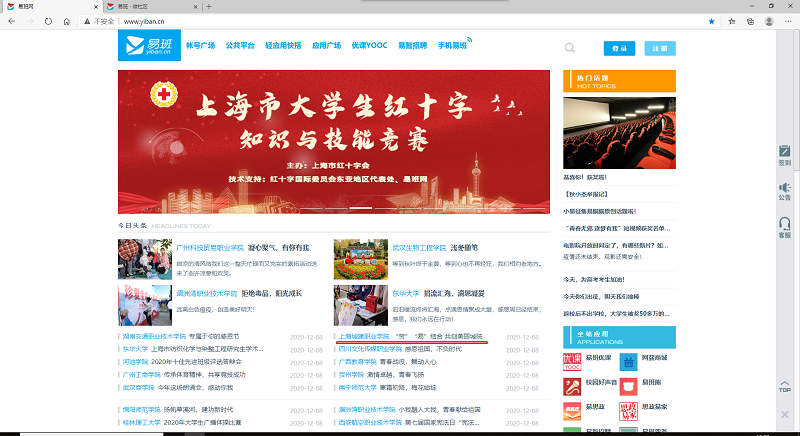The image size is (800, 436).
Task: Open thumbnail for 拒绝毒品，阳光成长 article
Action: click(145, 305)
